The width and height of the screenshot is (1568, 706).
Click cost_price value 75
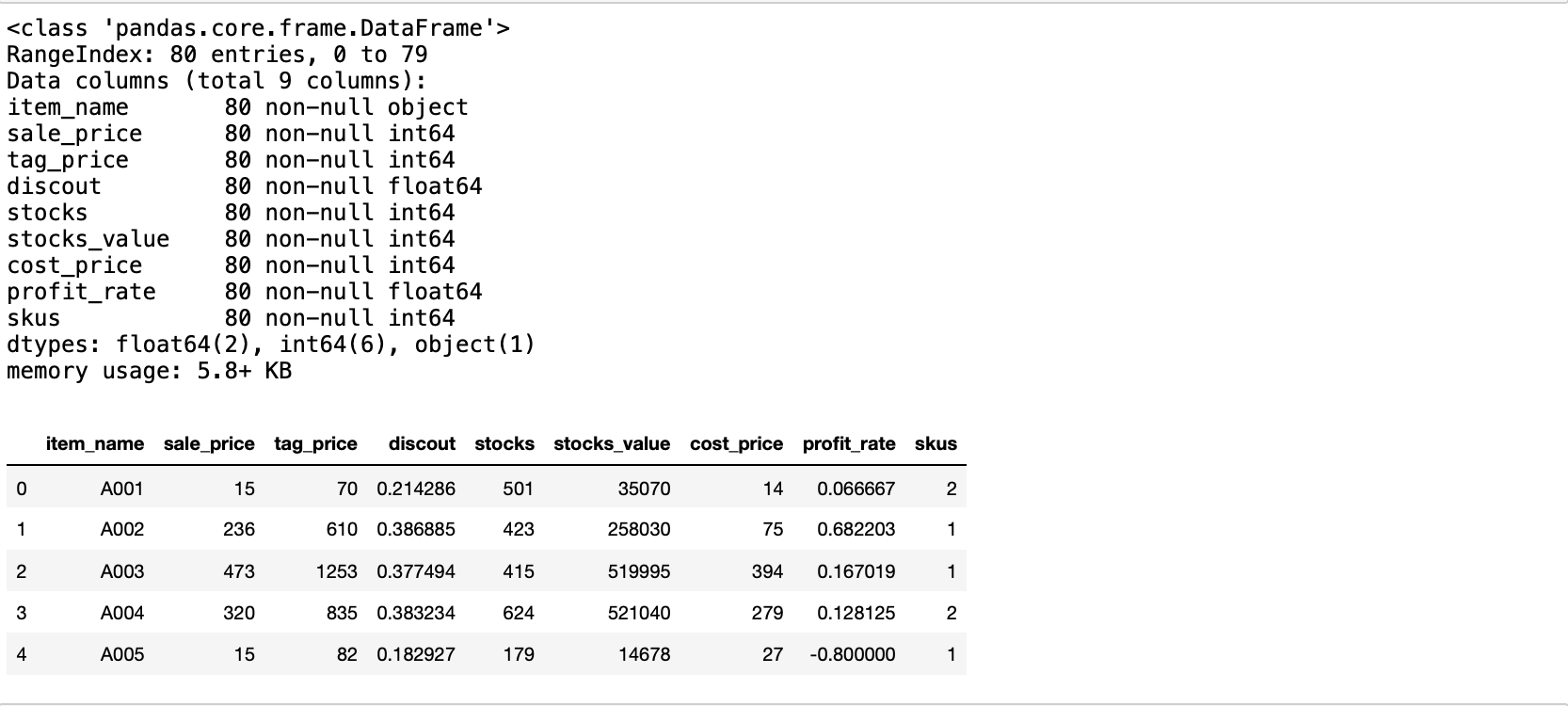pos(773,529)
